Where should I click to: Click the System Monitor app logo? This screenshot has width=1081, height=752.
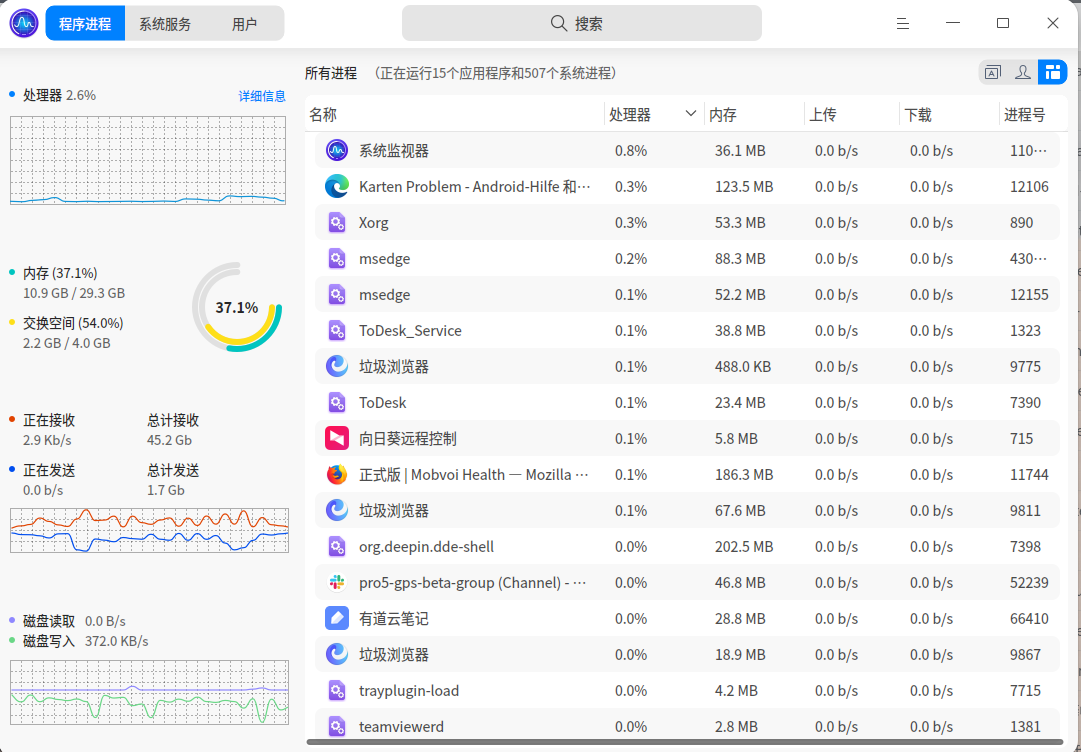tap(24, 23)
